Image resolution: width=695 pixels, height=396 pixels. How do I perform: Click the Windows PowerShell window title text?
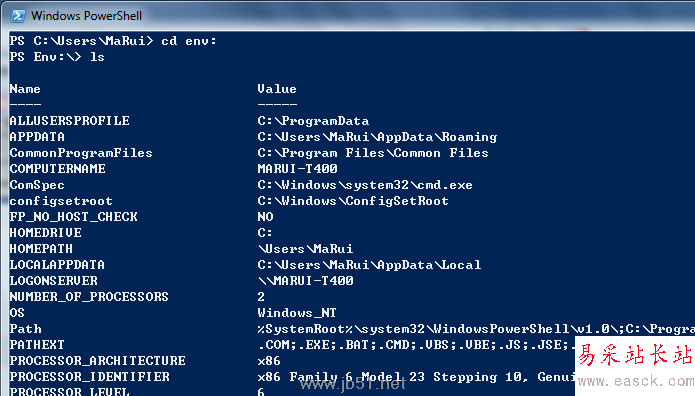pos(86,16)
